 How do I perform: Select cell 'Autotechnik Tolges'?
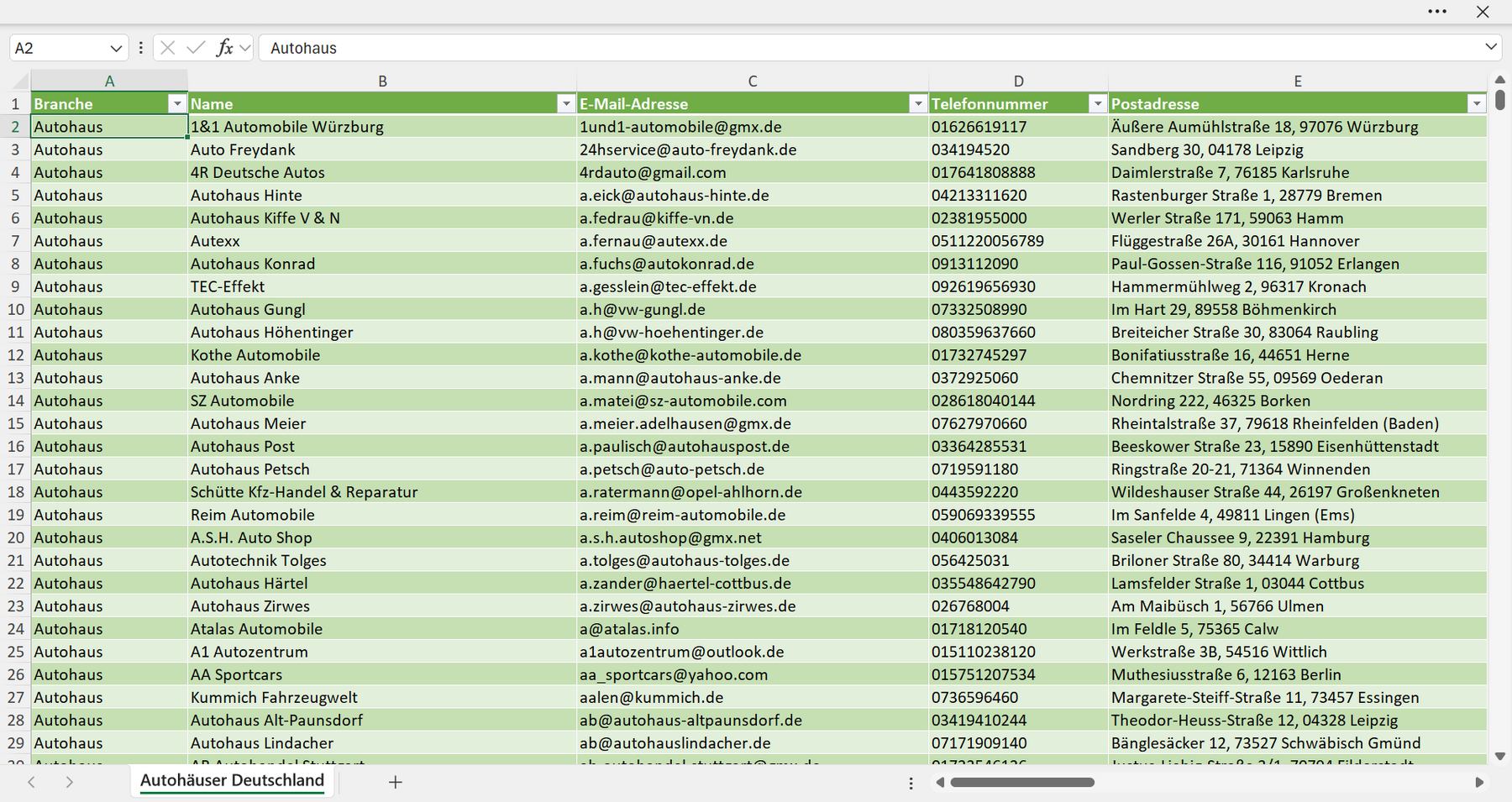point(382,560)
